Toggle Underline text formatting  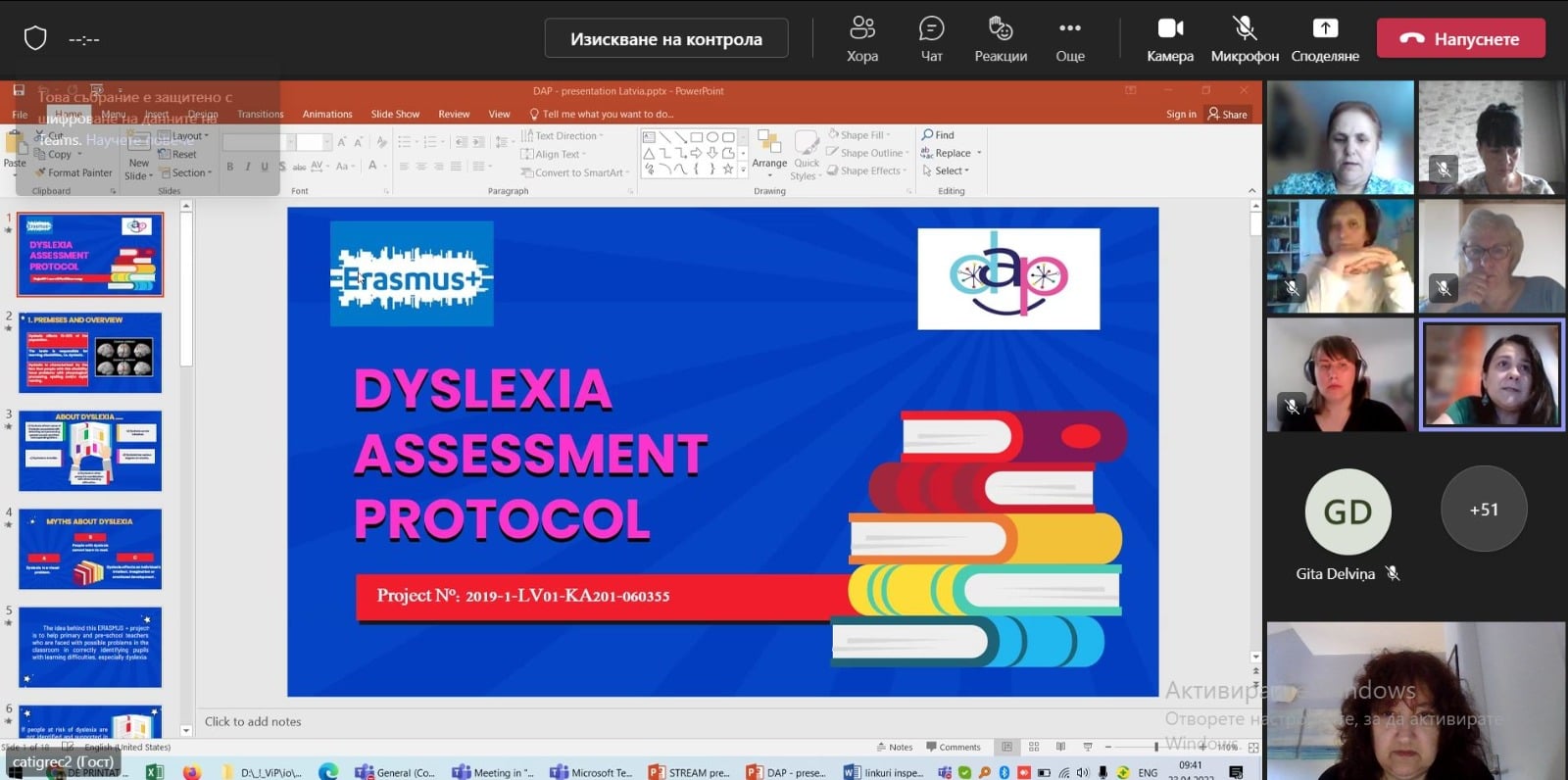pyautogui.click(x=265, y=167)
